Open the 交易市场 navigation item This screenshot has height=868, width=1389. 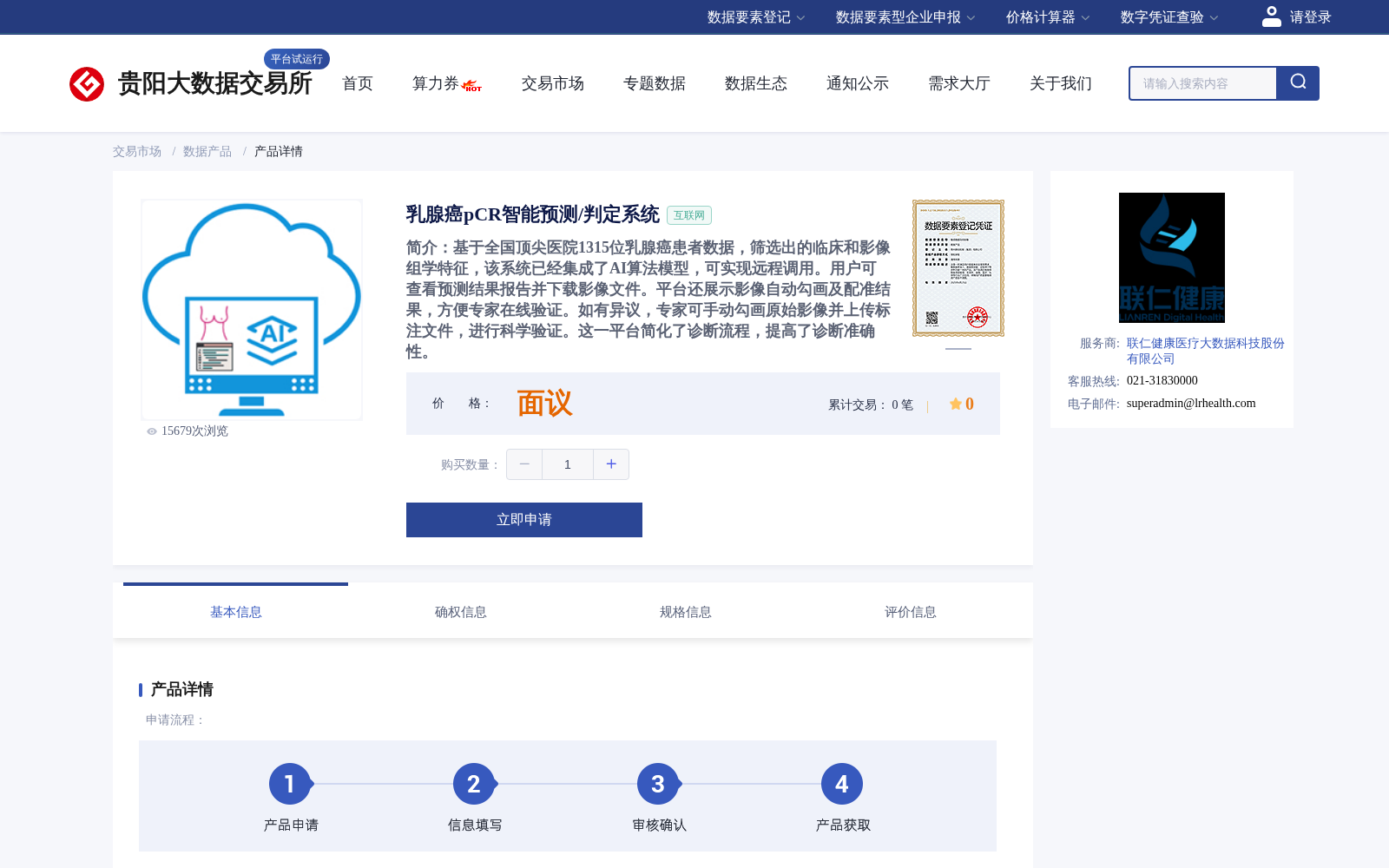click(553, 83)
